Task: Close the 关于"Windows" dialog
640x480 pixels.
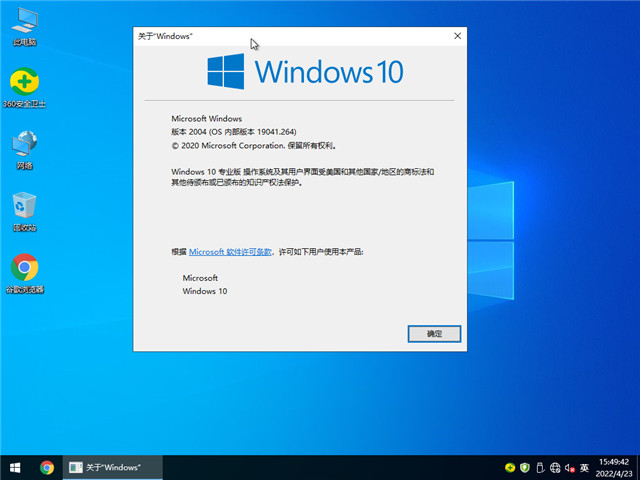Action: [457, 36]
